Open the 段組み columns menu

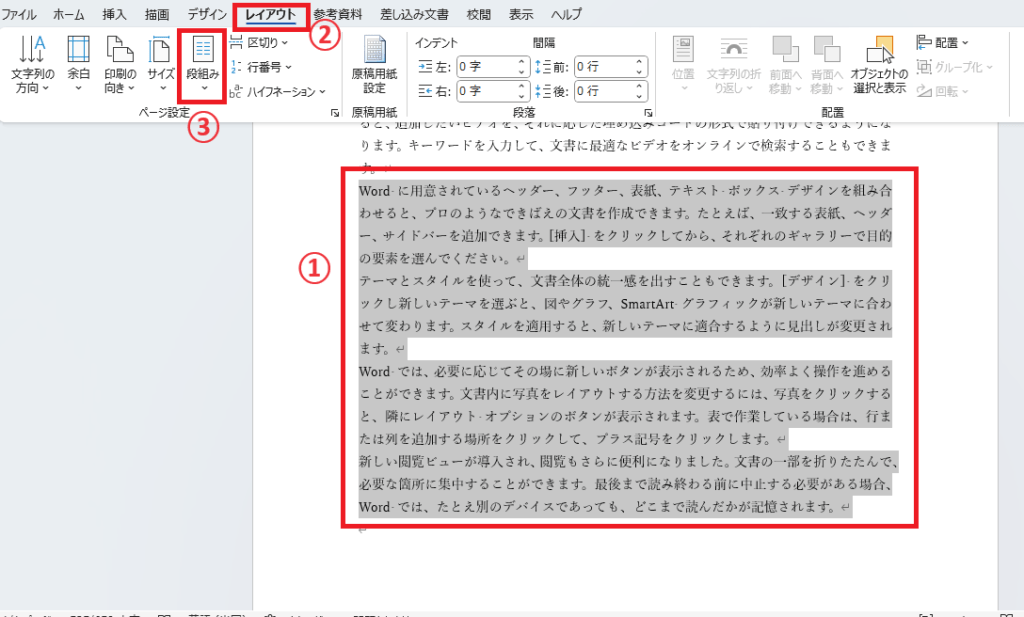click(x=202, y=65)
